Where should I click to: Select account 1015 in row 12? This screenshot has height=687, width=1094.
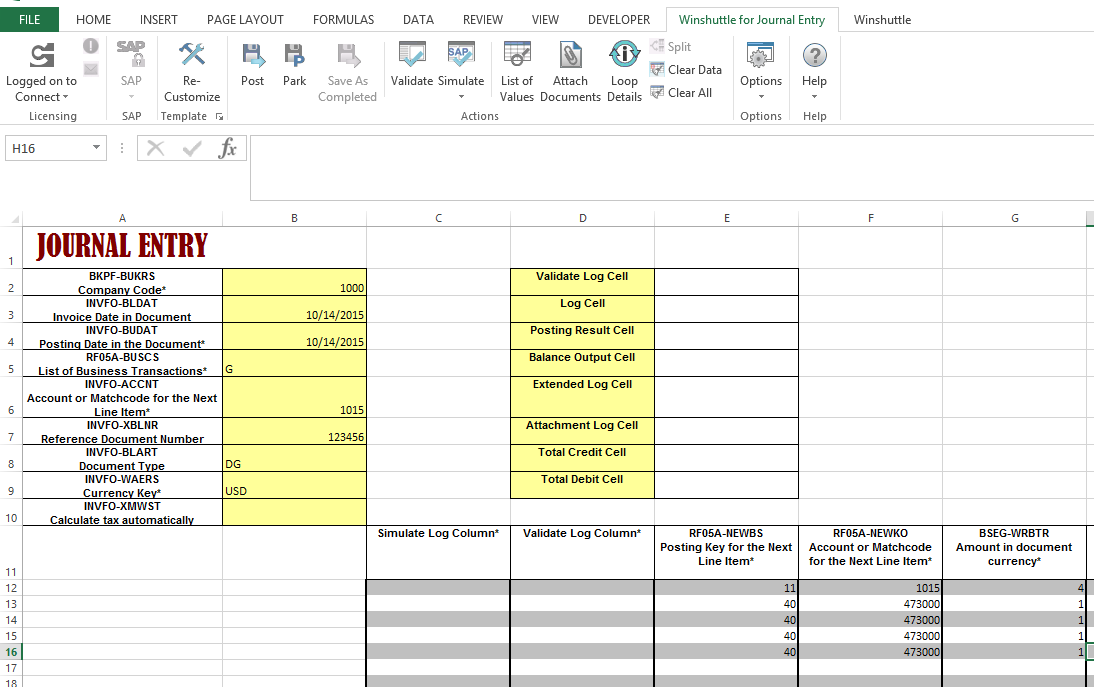(870, 588)
